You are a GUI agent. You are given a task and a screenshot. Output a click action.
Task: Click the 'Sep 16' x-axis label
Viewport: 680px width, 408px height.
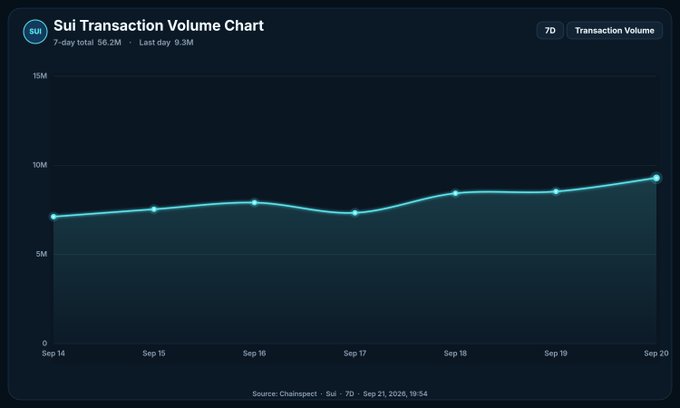(x=255, y=353)
